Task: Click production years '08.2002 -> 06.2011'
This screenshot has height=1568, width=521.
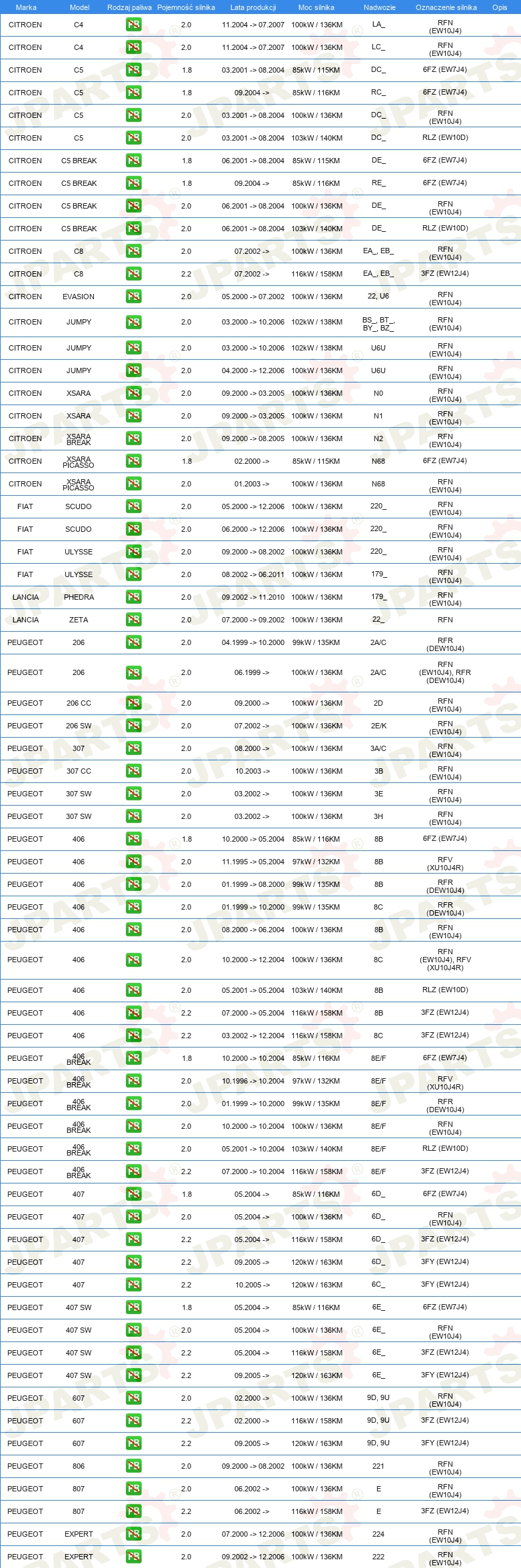Action: coord(253,574)
